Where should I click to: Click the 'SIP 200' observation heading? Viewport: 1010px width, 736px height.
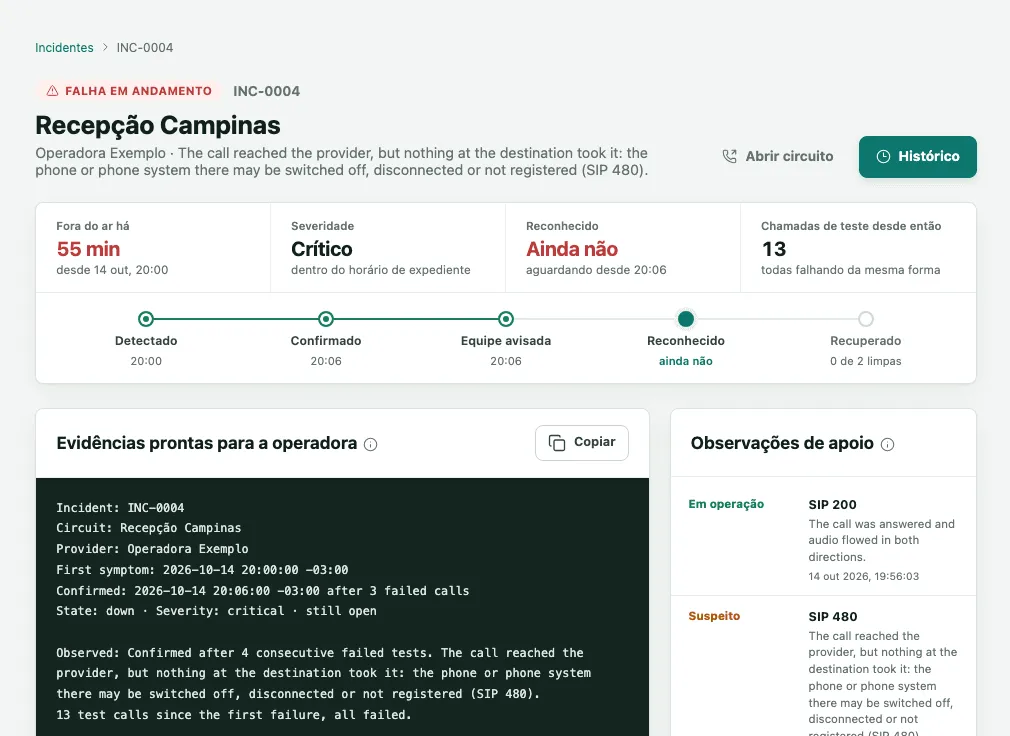(x=832, y=505)
